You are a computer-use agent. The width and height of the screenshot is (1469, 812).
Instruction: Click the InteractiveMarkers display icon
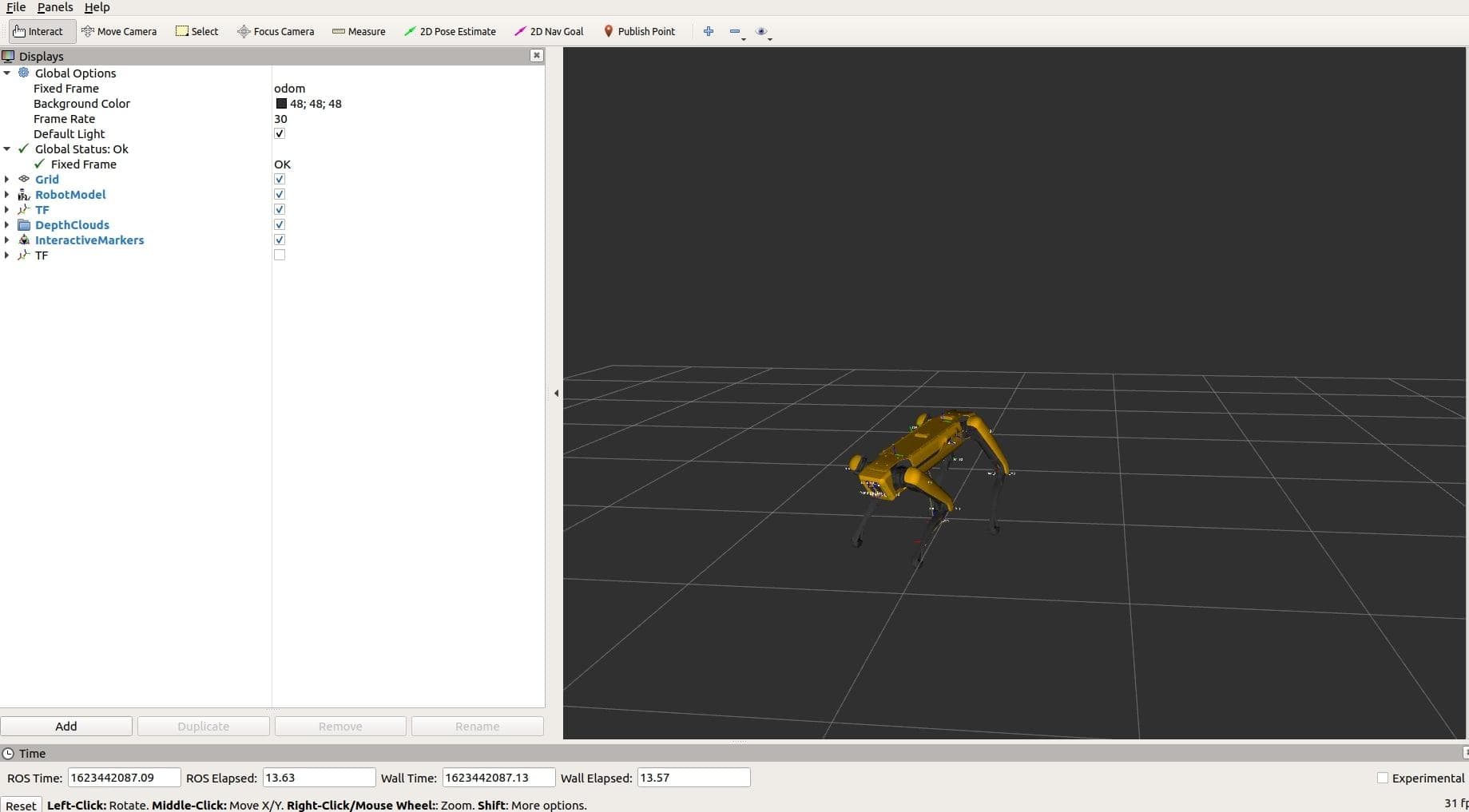pos(24,240)
